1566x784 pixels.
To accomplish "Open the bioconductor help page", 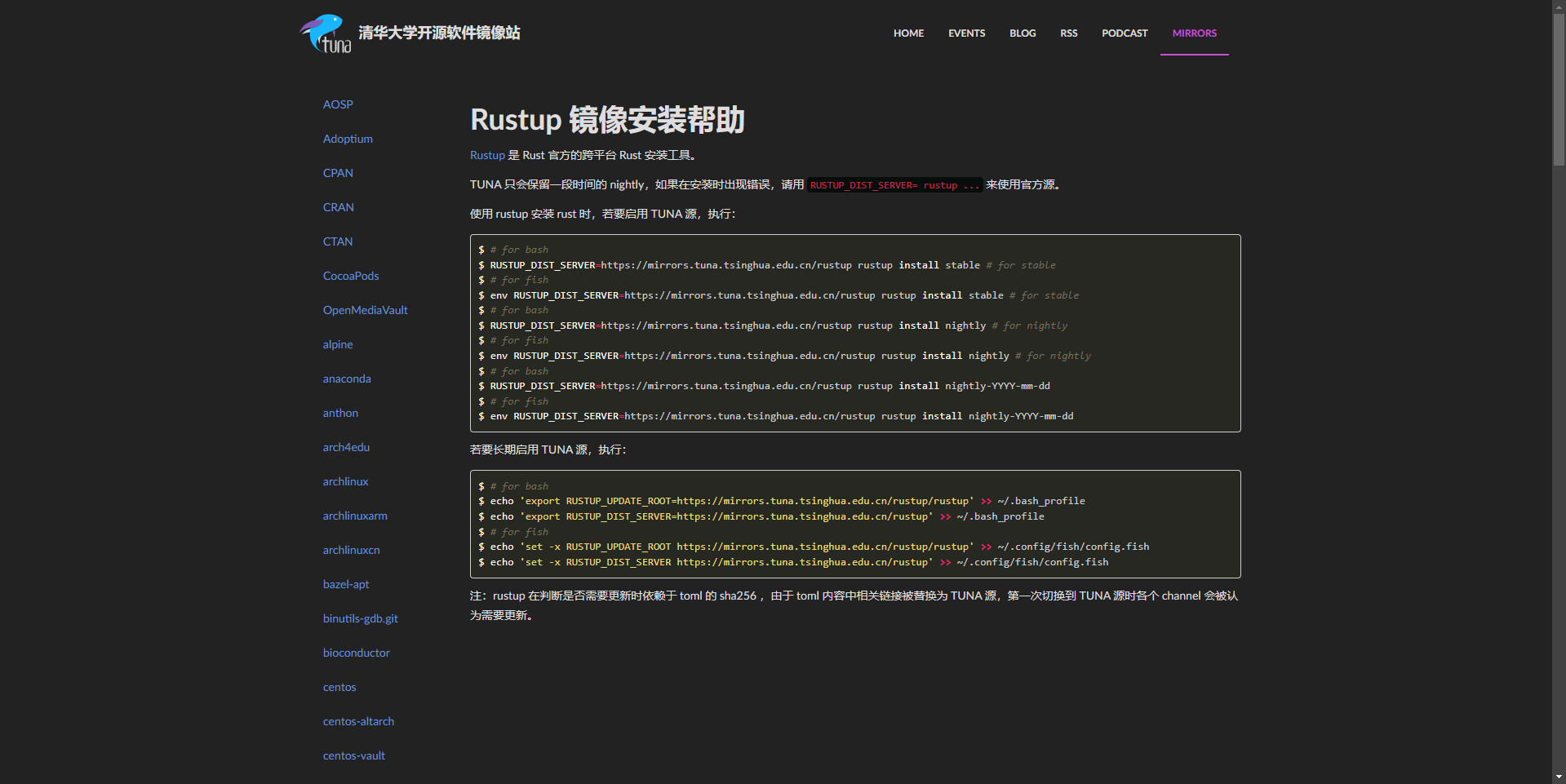I will point(356,653).
